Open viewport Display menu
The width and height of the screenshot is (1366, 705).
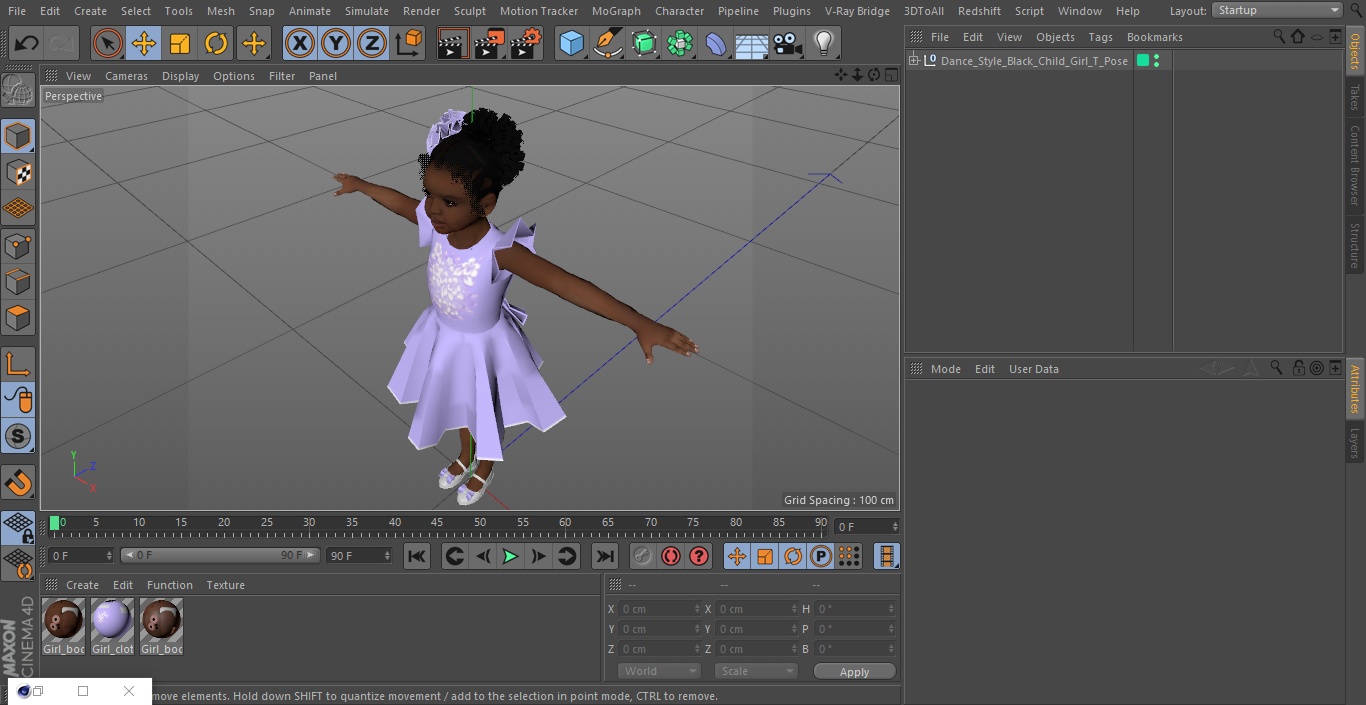[x=180, y=76]
